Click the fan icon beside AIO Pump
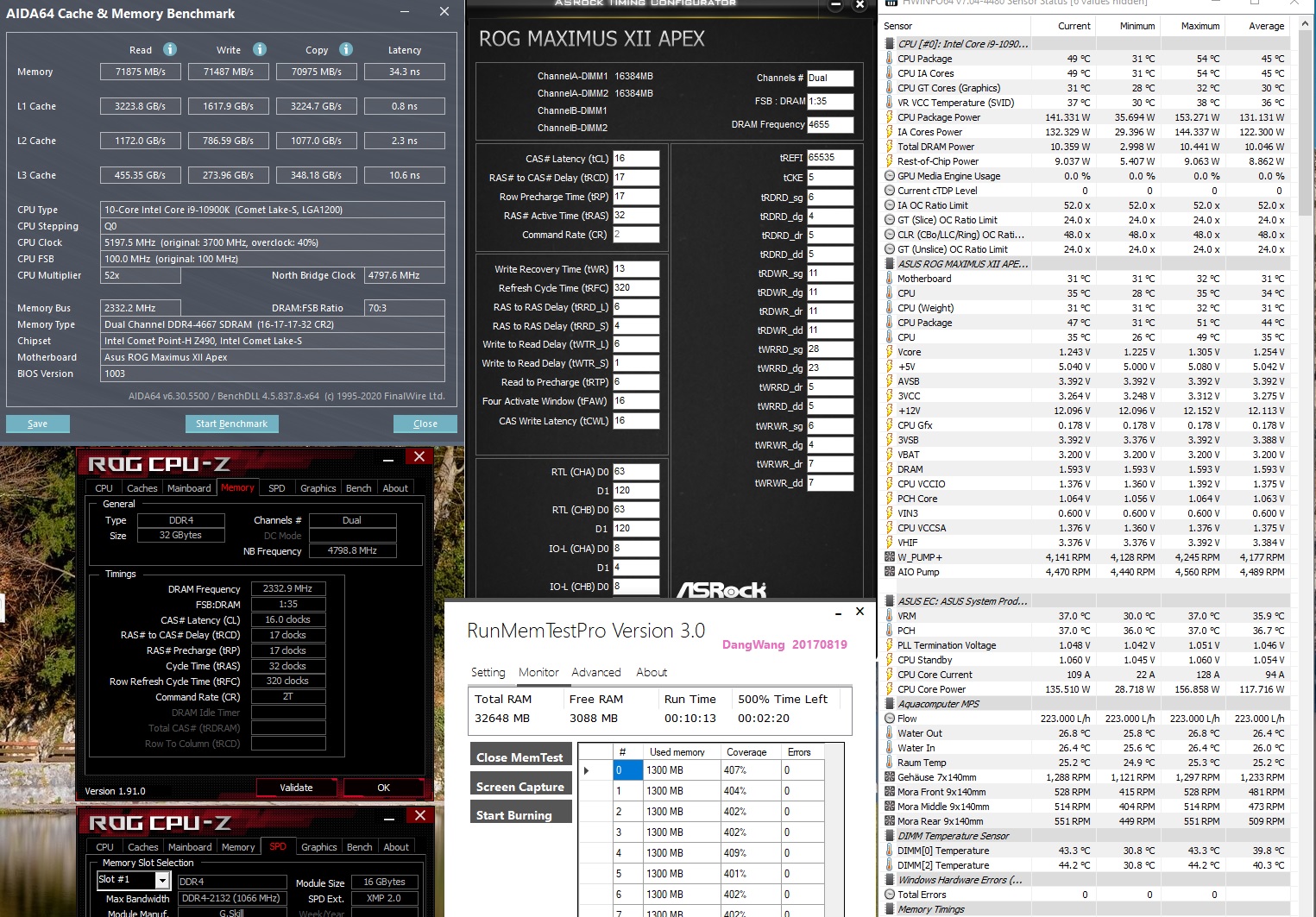Viewport: 1316px width, 917px height. tap(890, 572)
